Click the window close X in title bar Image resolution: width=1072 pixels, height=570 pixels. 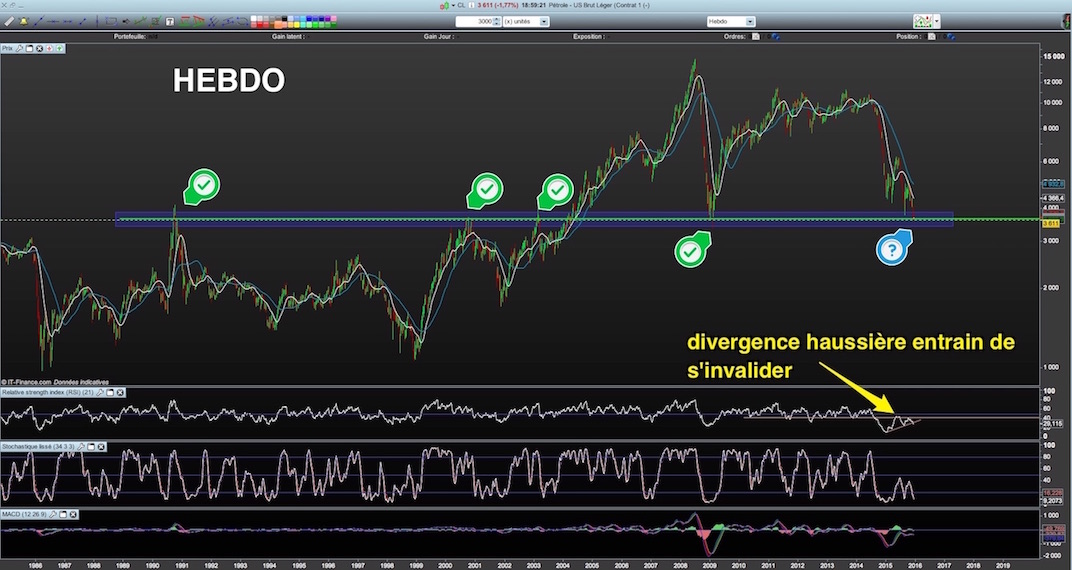4,5
